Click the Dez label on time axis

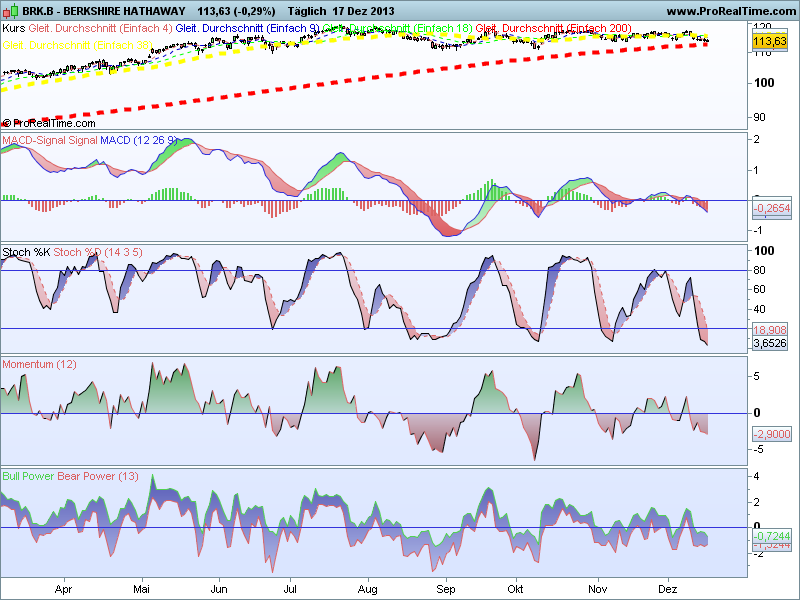tap(667, 589)
